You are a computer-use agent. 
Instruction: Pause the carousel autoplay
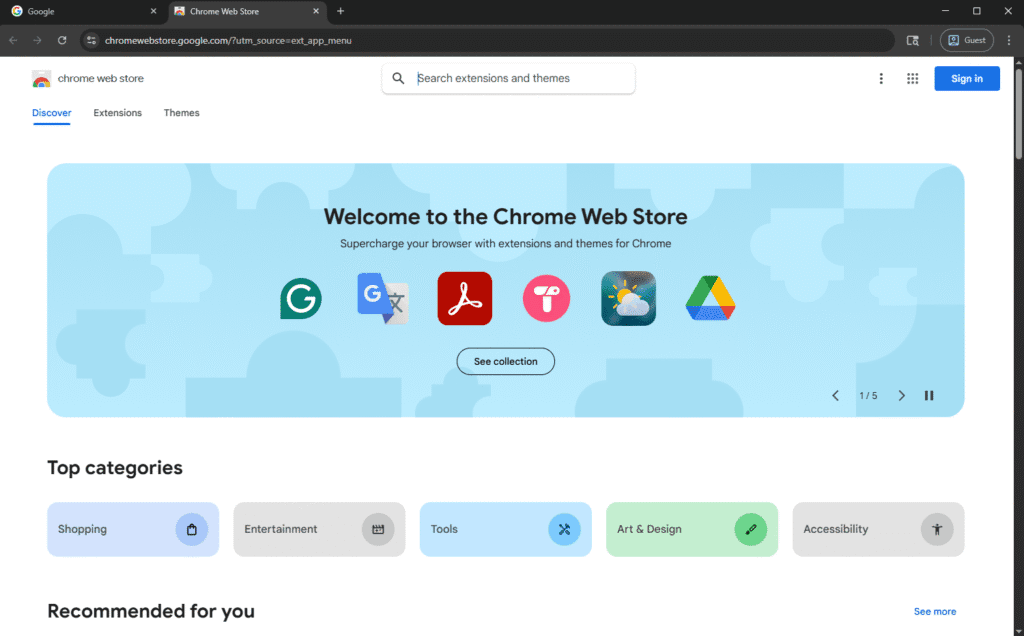coord(929,395)
